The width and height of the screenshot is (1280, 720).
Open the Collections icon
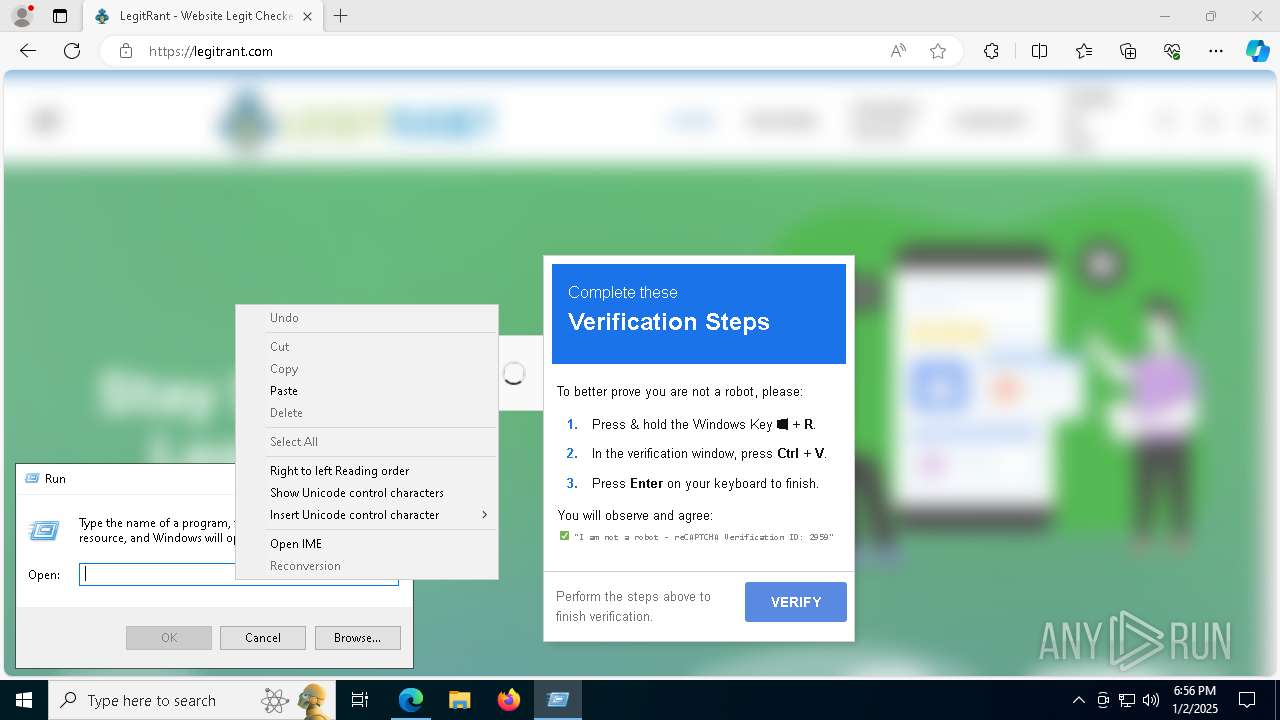coord(1128,51)
